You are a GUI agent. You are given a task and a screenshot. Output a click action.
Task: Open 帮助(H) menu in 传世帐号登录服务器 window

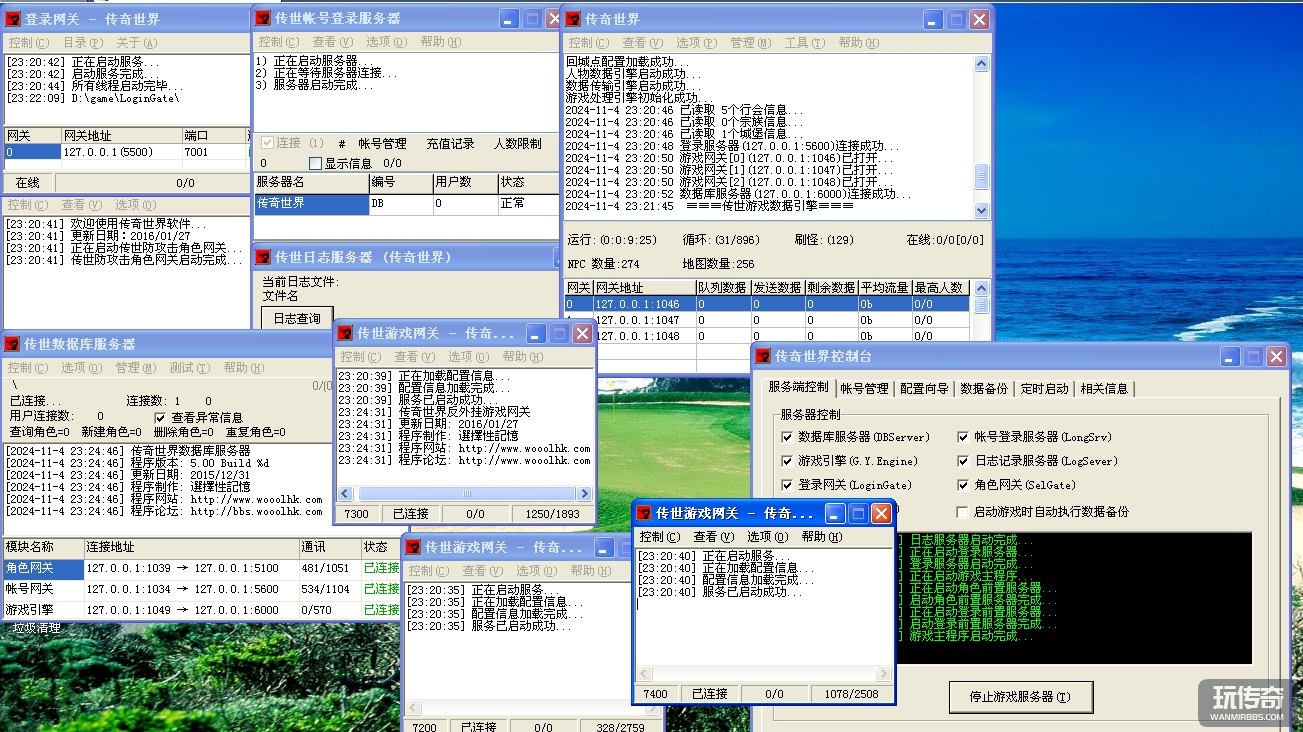[x=440, y=42]
